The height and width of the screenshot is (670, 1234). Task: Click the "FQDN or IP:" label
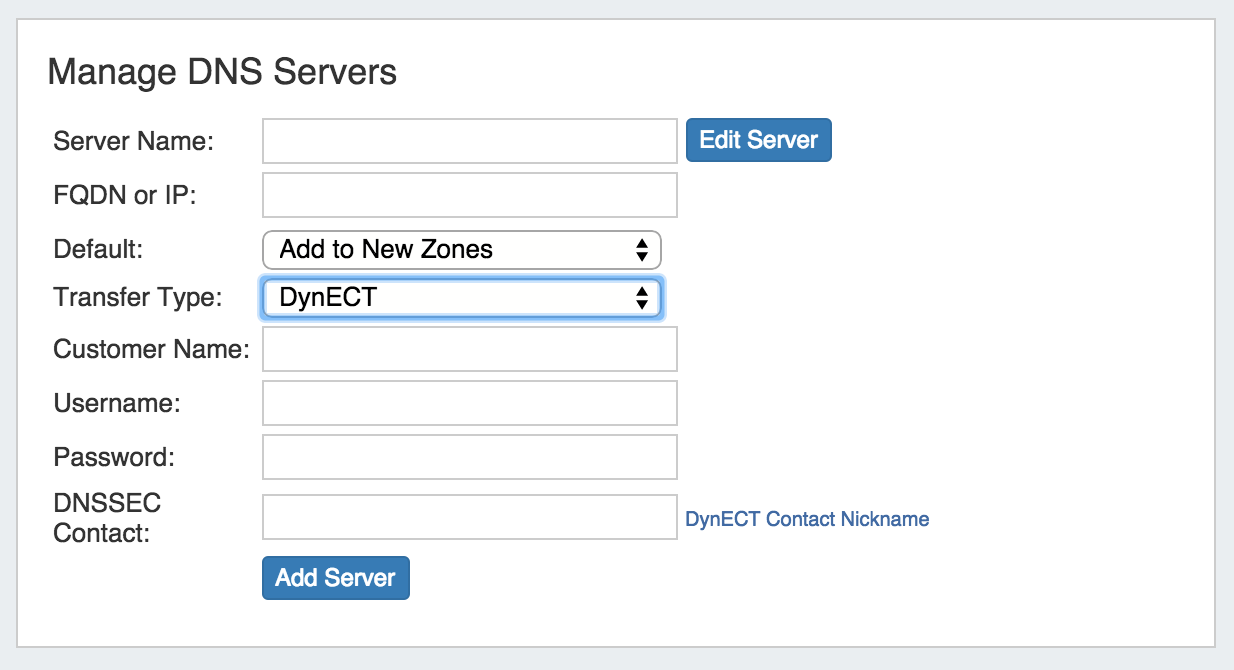click(125, 195)
